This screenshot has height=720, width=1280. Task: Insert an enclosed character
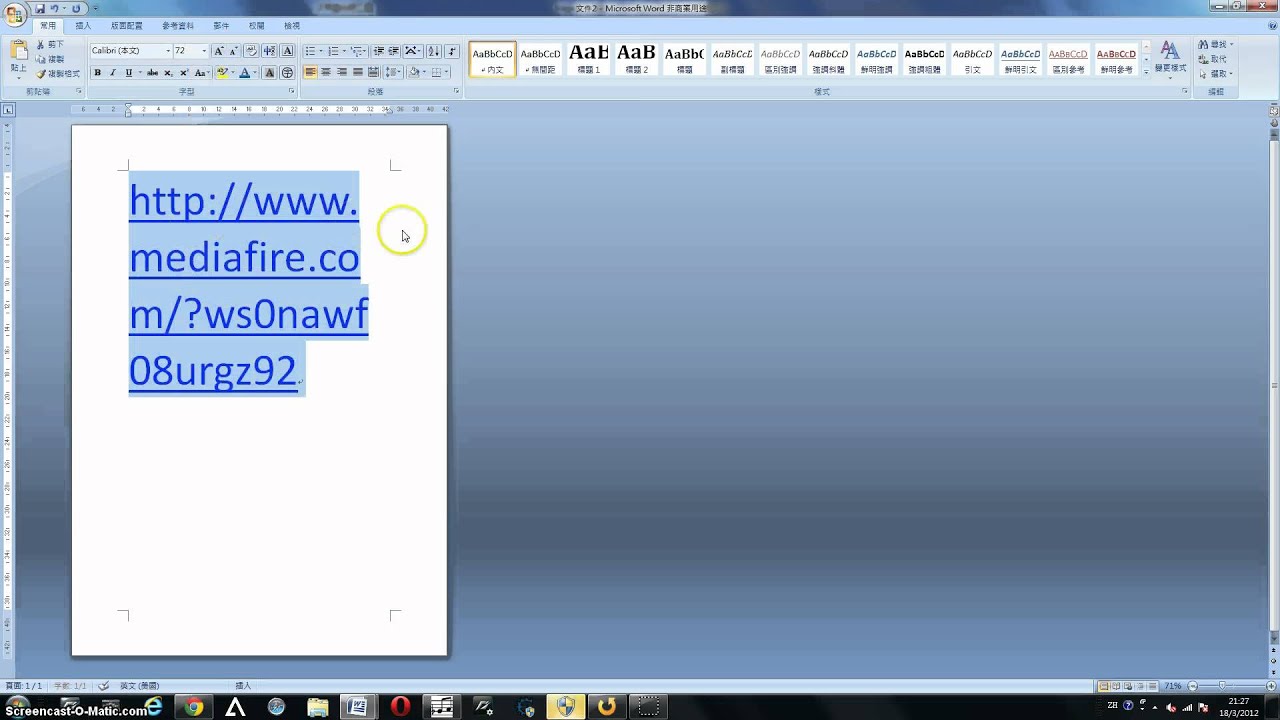(288, 73)
